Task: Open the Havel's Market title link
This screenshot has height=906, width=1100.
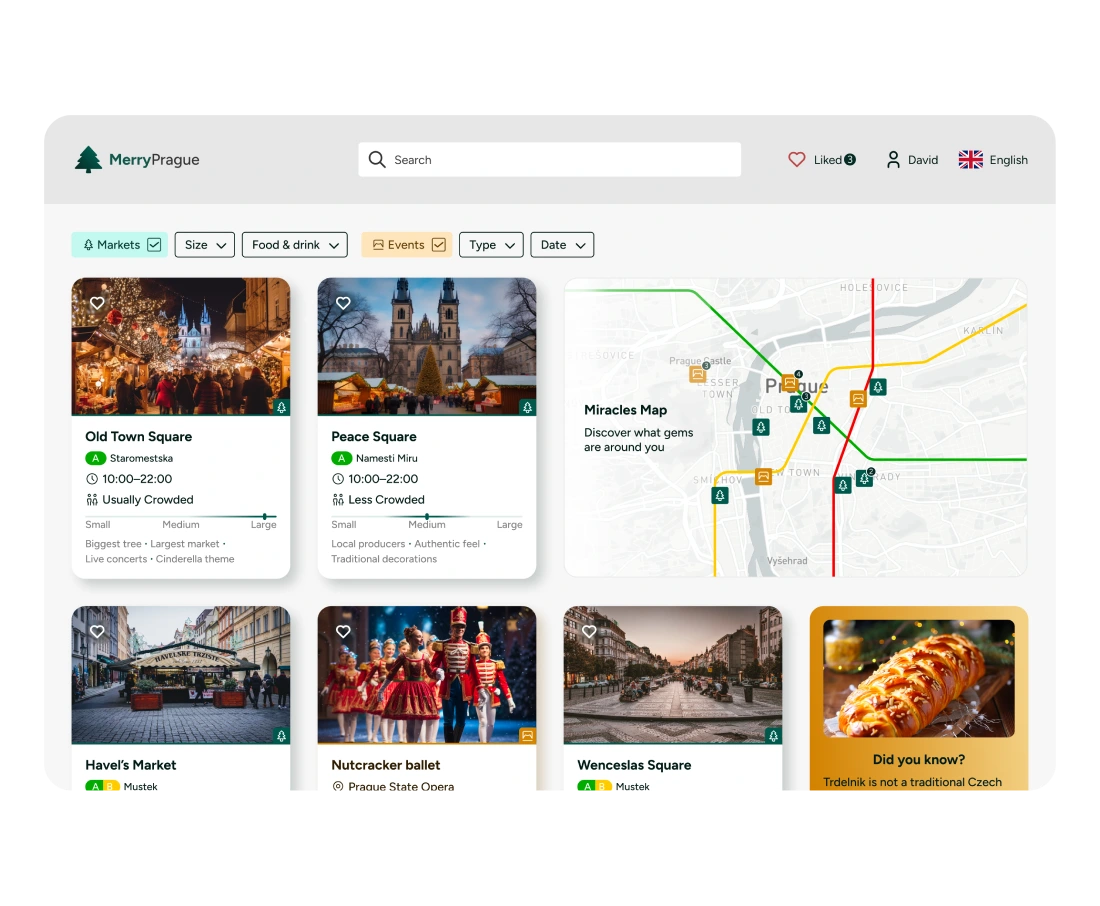Action: coord(131,765)
